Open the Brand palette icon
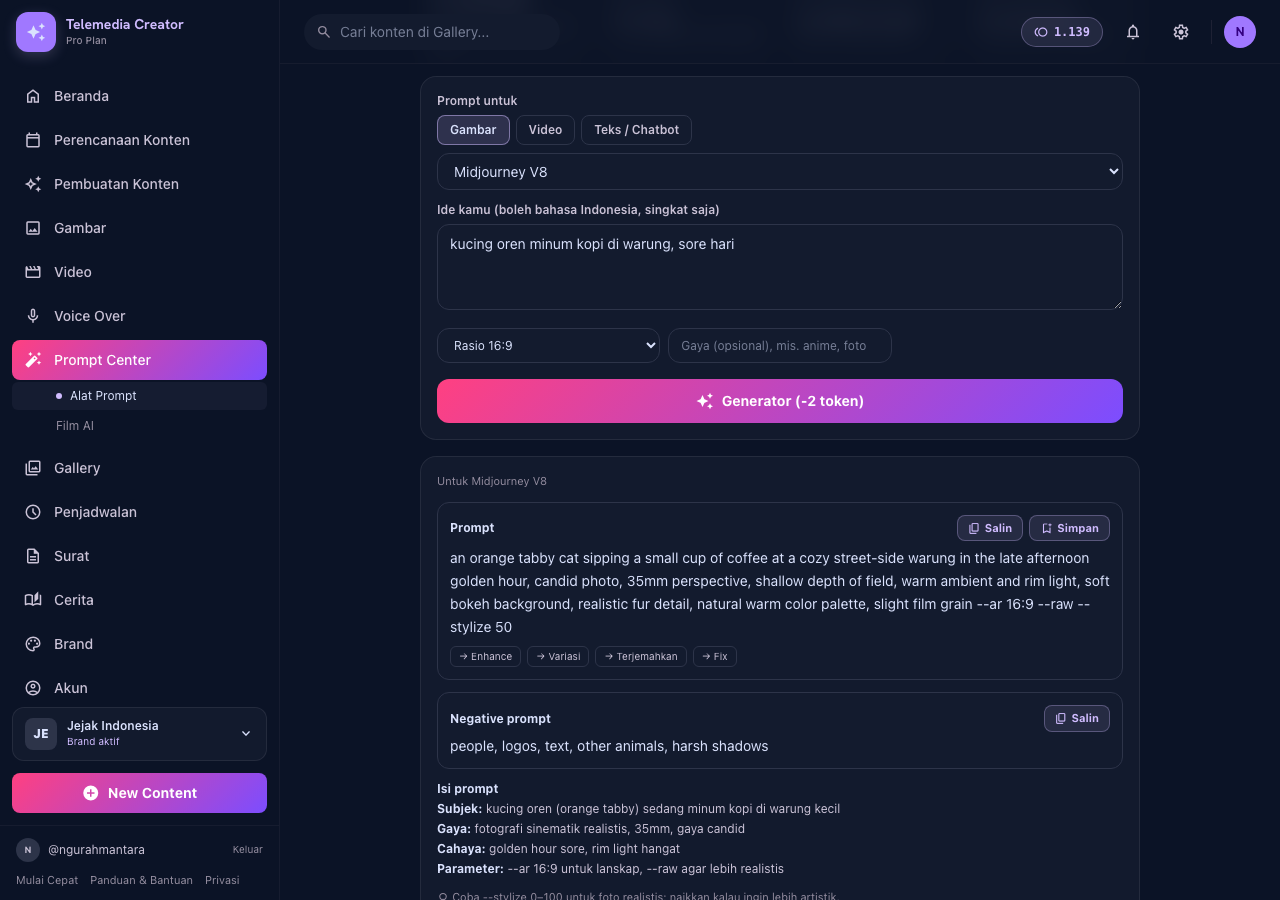 tap(33, 644)
